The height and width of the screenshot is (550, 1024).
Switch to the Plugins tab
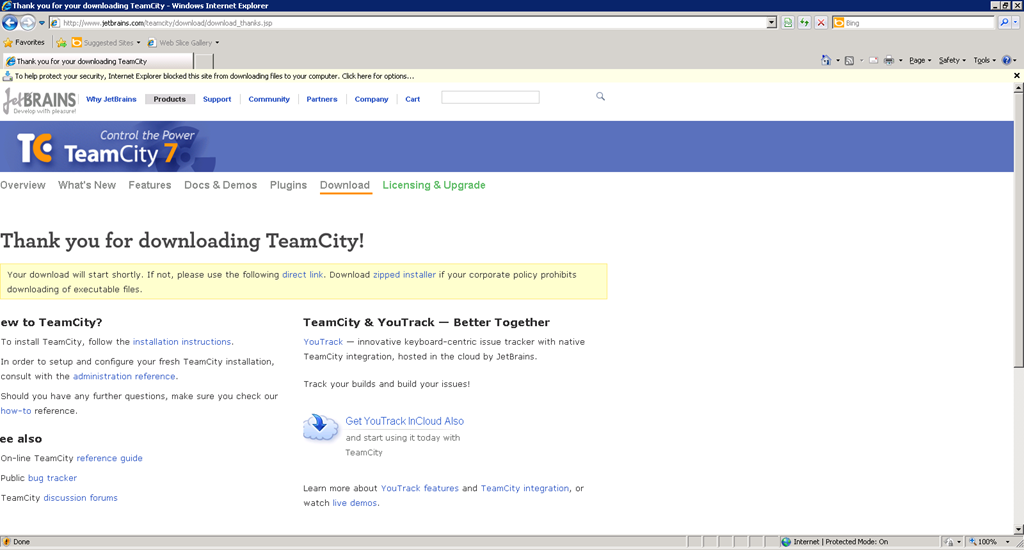[x=288, y=185]
